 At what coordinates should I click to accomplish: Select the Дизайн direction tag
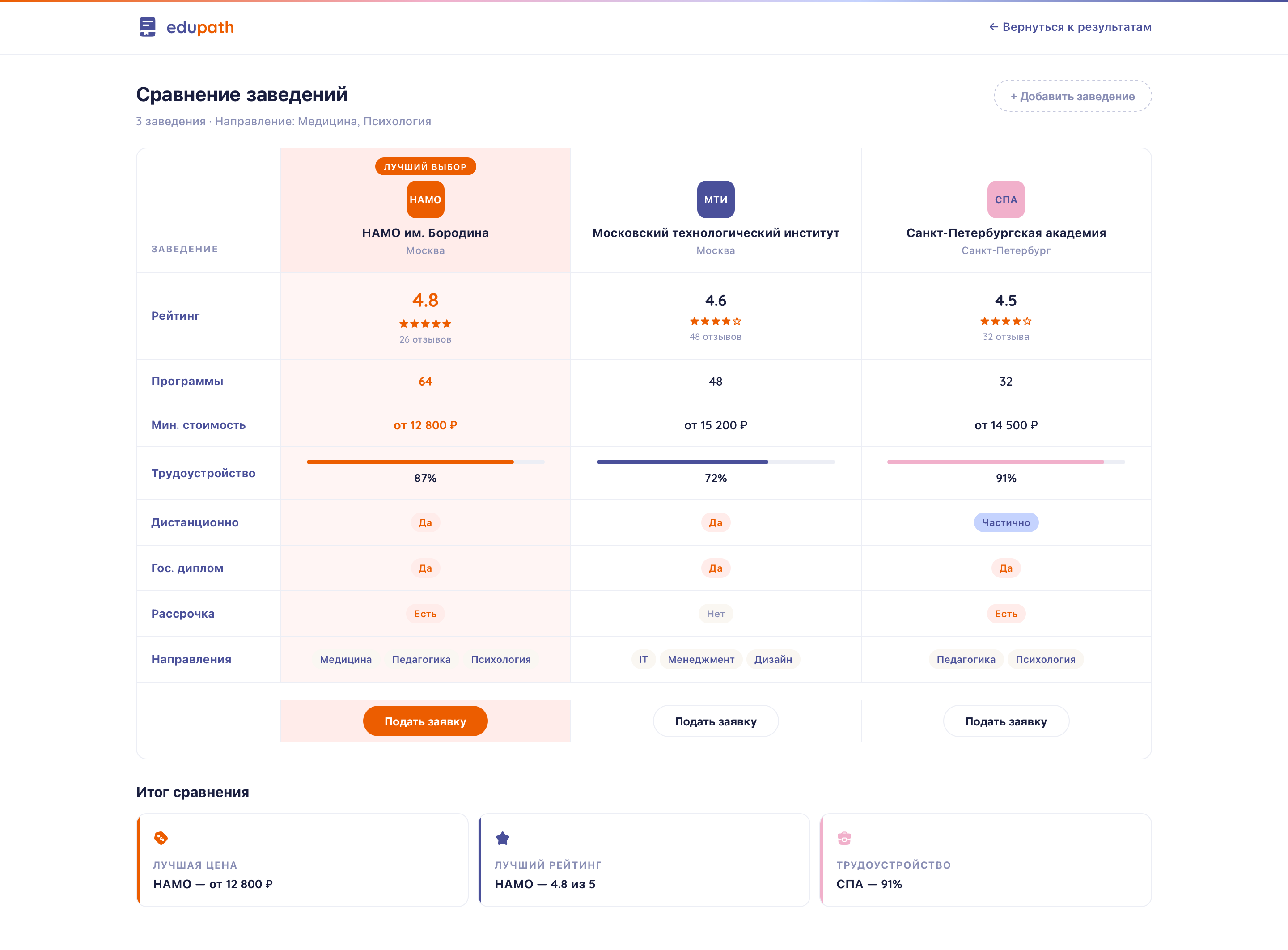coord(773,660)
